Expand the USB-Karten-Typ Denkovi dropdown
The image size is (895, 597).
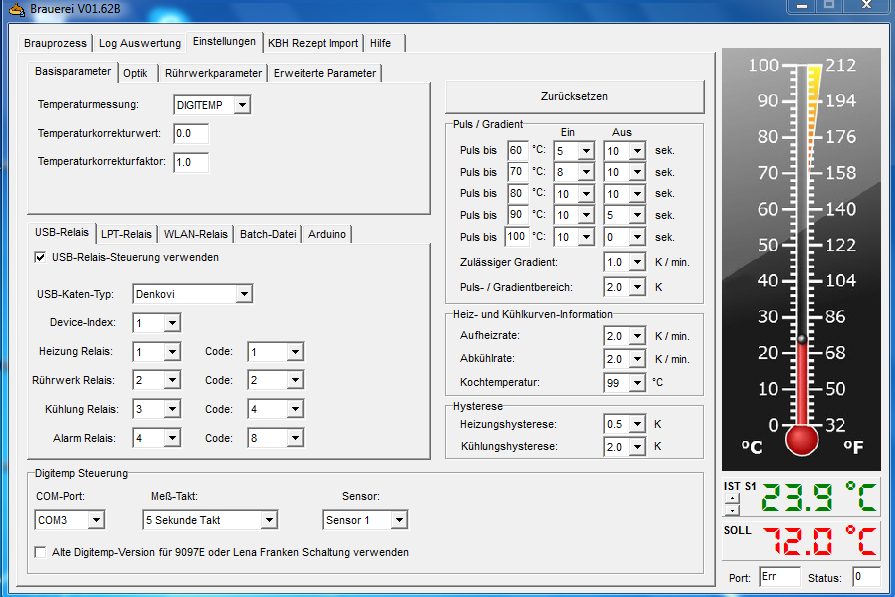(x=243, y=294)
